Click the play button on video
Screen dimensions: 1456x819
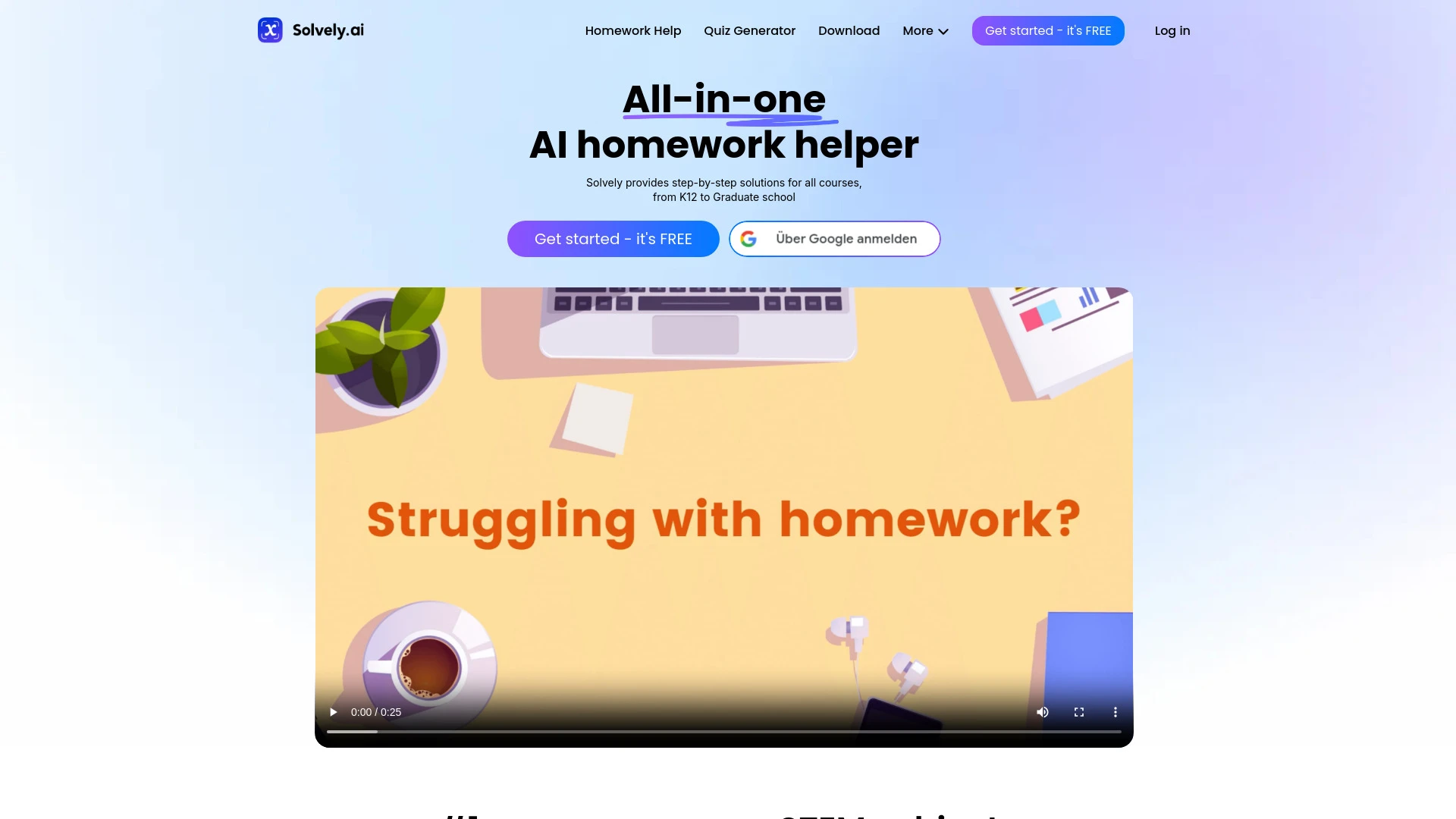(x=333, y=711)
